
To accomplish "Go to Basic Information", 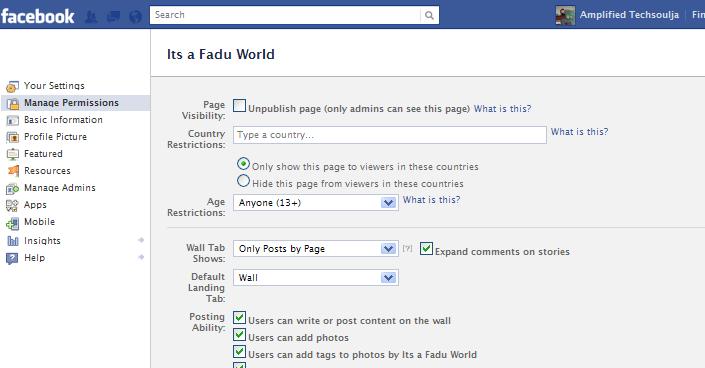I will coord(63,120).
